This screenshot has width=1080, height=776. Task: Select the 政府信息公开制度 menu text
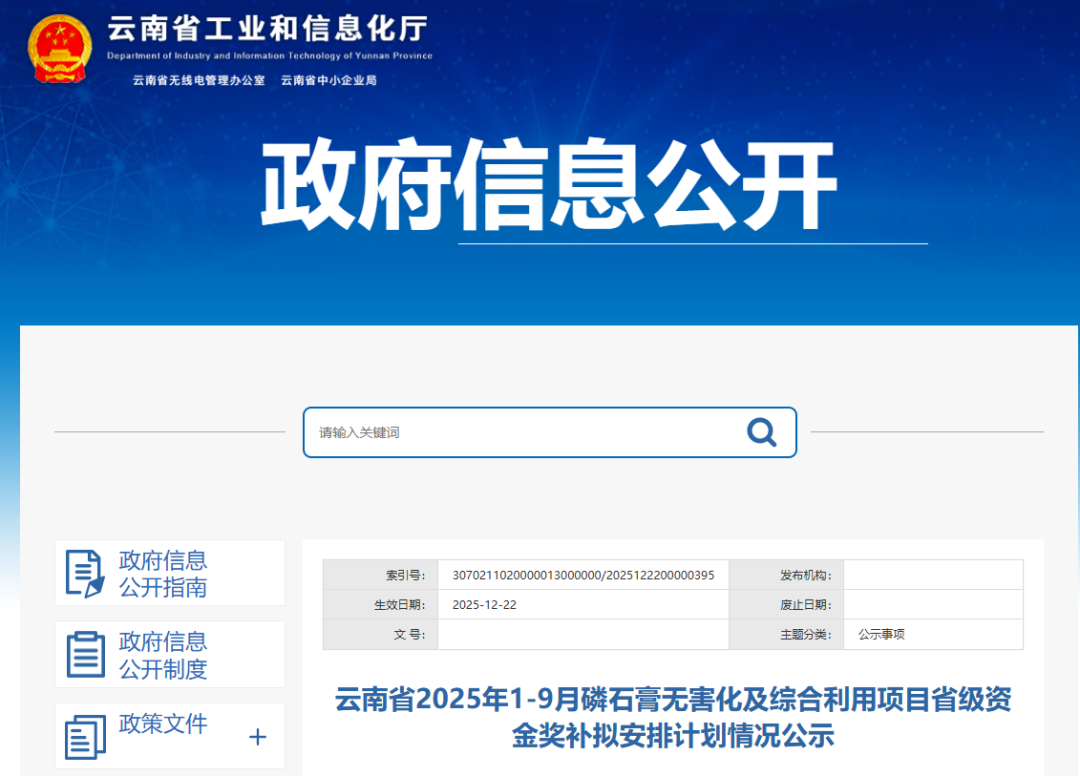point(163,655)
